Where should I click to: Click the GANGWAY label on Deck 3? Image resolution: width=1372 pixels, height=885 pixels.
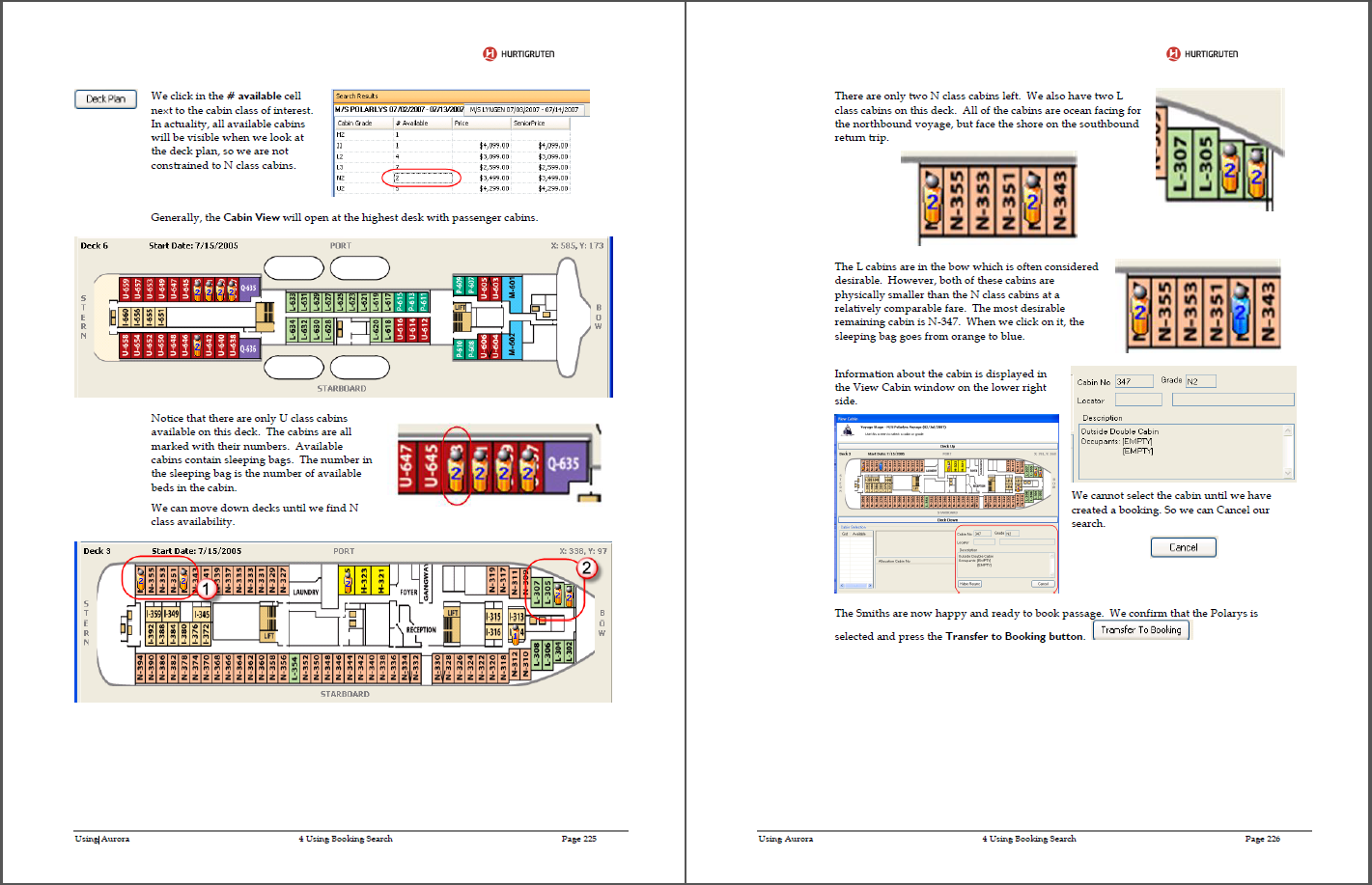point(426,582)
